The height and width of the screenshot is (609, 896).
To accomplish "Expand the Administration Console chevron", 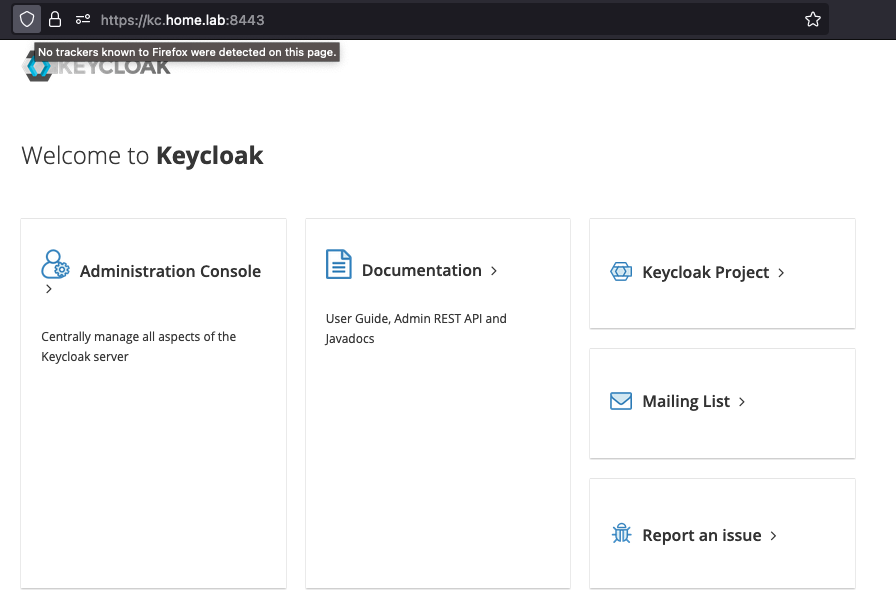I will [x=48, y=289].
